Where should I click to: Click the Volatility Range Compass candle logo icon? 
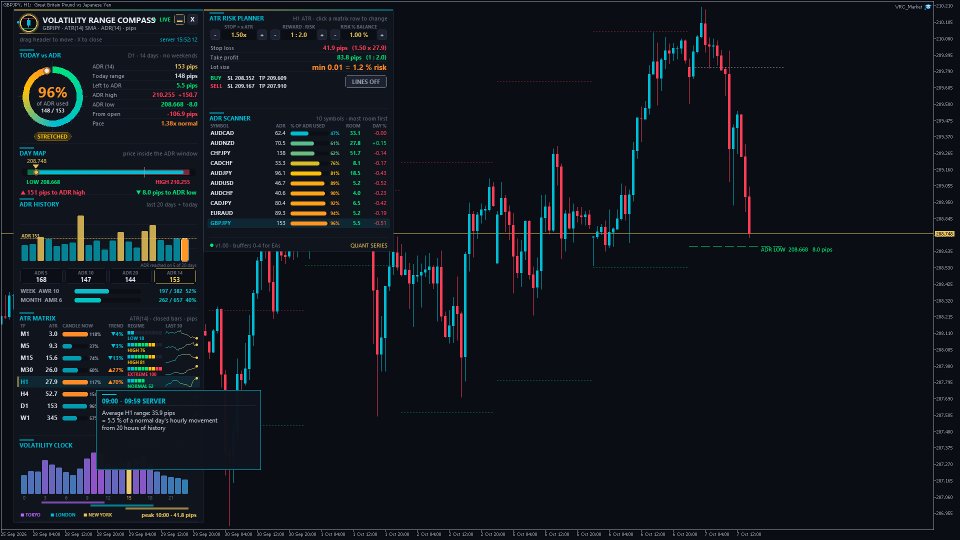click(x=28, y=23)
